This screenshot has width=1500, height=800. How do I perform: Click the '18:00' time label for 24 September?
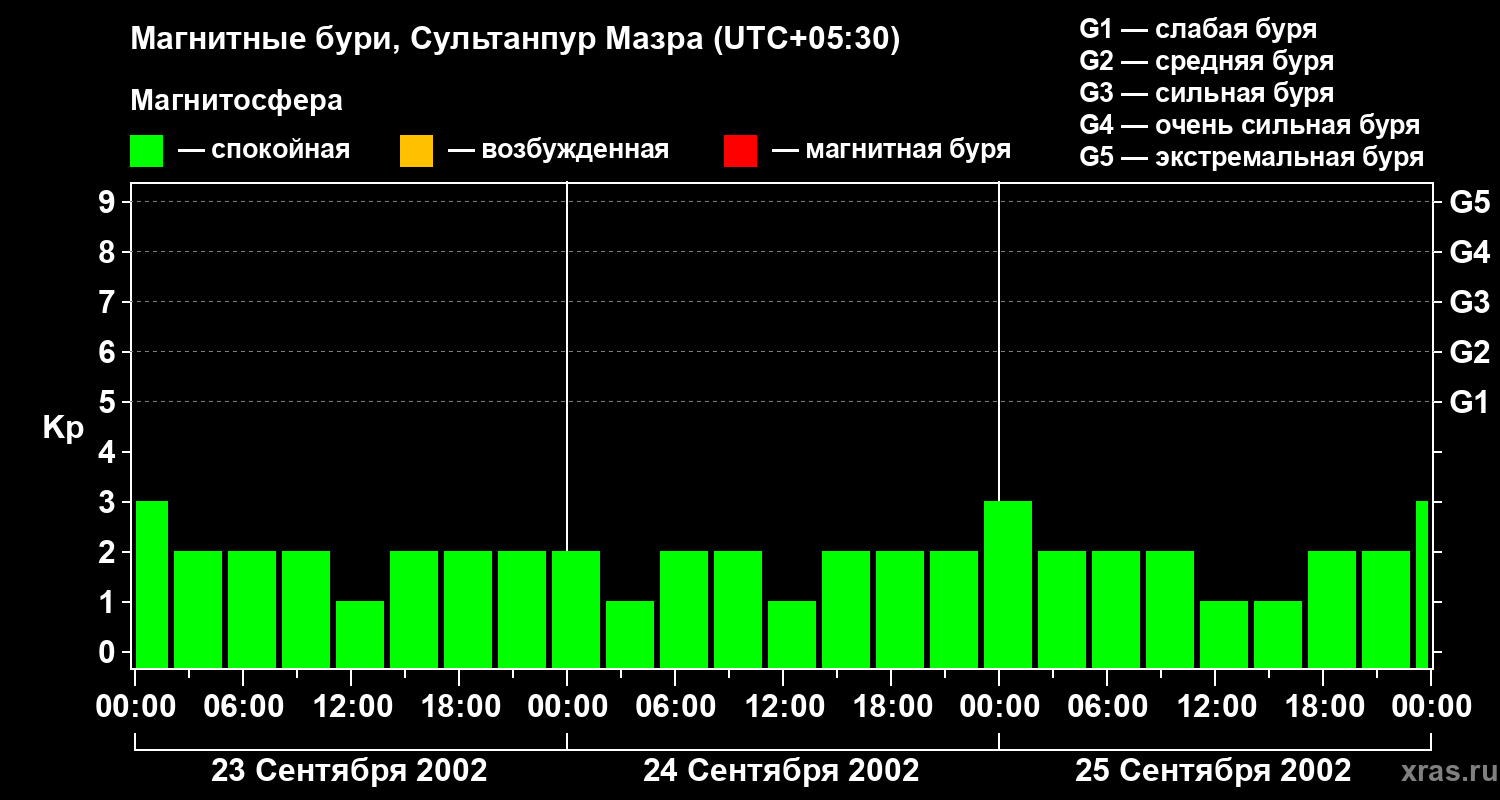(x=891, y=707)
